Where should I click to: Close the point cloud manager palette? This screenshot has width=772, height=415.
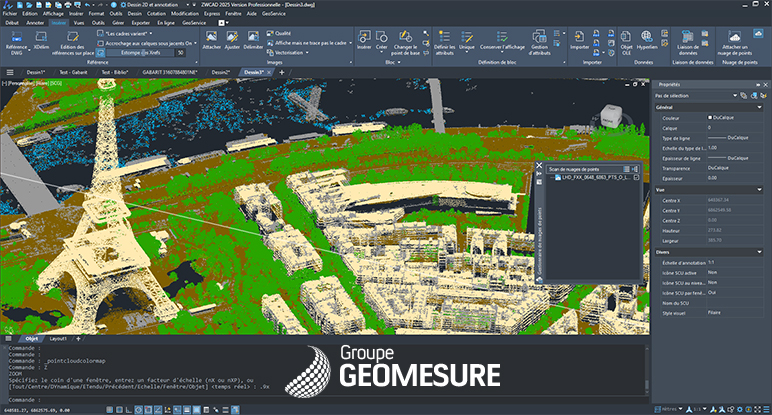coord(539,165)
